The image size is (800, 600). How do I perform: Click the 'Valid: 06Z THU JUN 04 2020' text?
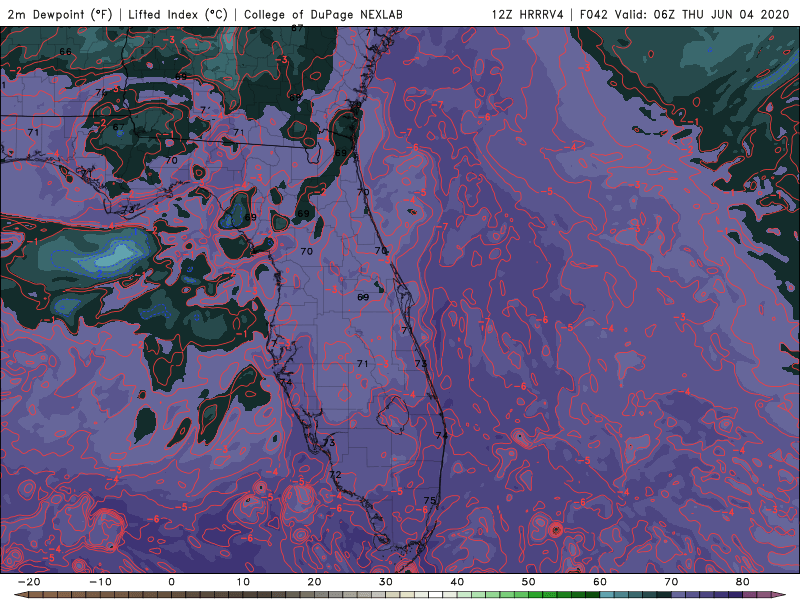(x=702, y=14)
